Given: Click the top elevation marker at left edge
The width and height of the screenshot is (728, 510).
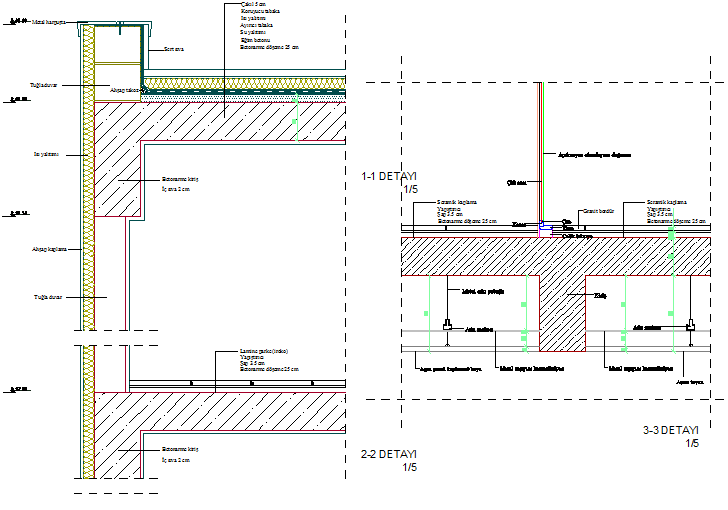Looking at the screenshot, I should pos(17,20).
